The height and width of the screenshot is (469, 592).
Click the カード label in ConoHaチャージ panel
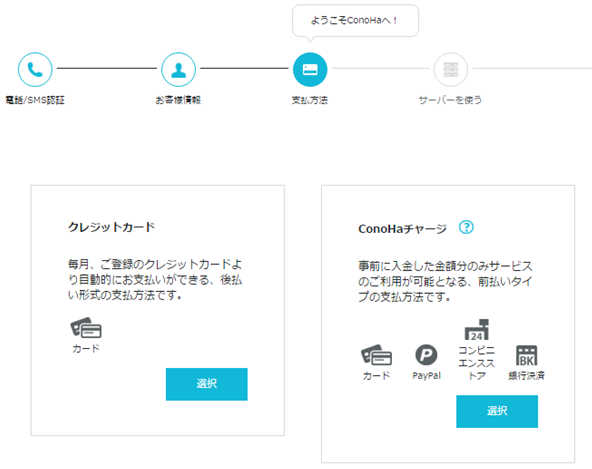tap(376, 376)
